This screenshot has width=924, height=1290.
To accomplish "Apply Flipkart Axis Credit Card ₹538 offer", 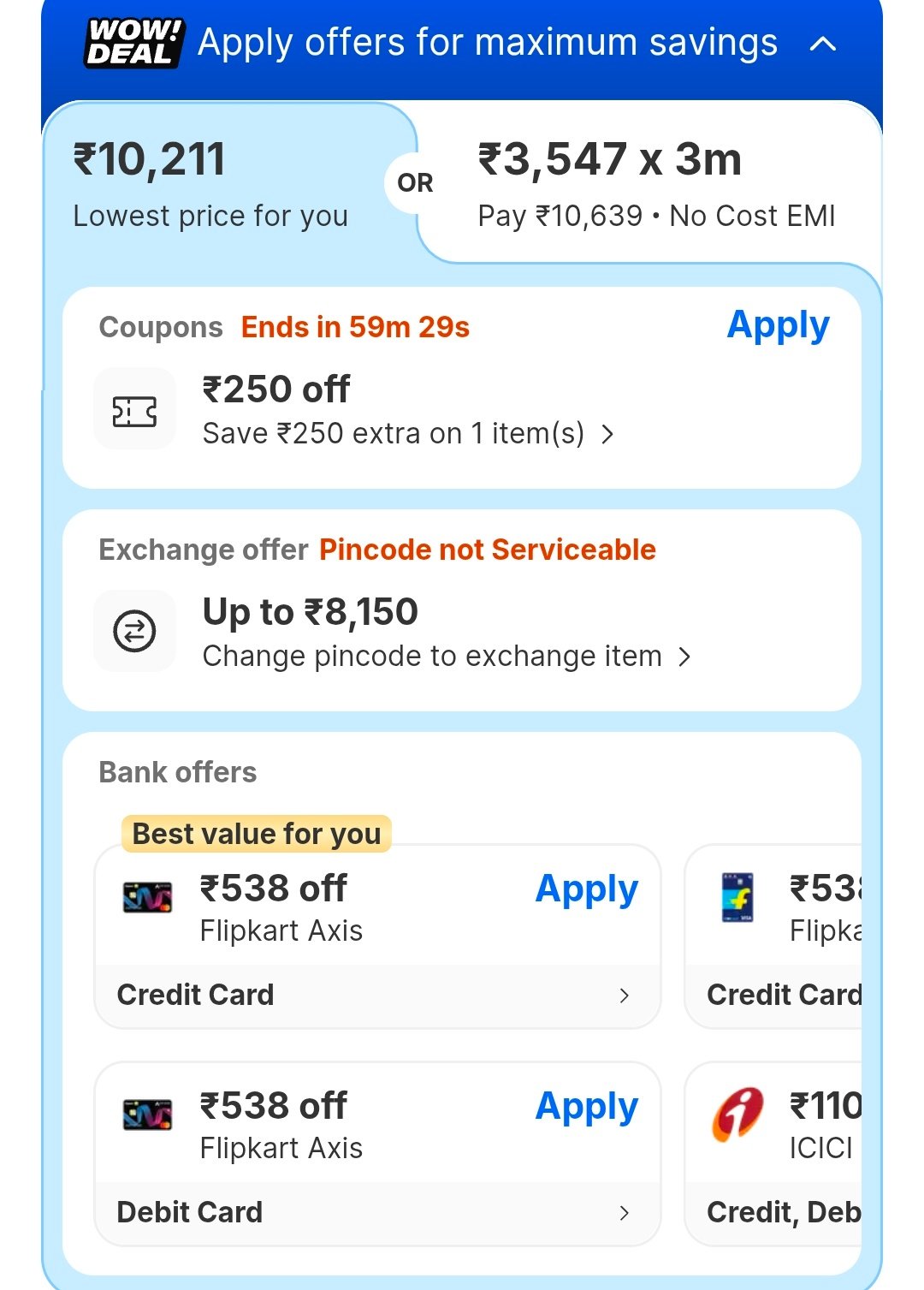I will [586, 889].
